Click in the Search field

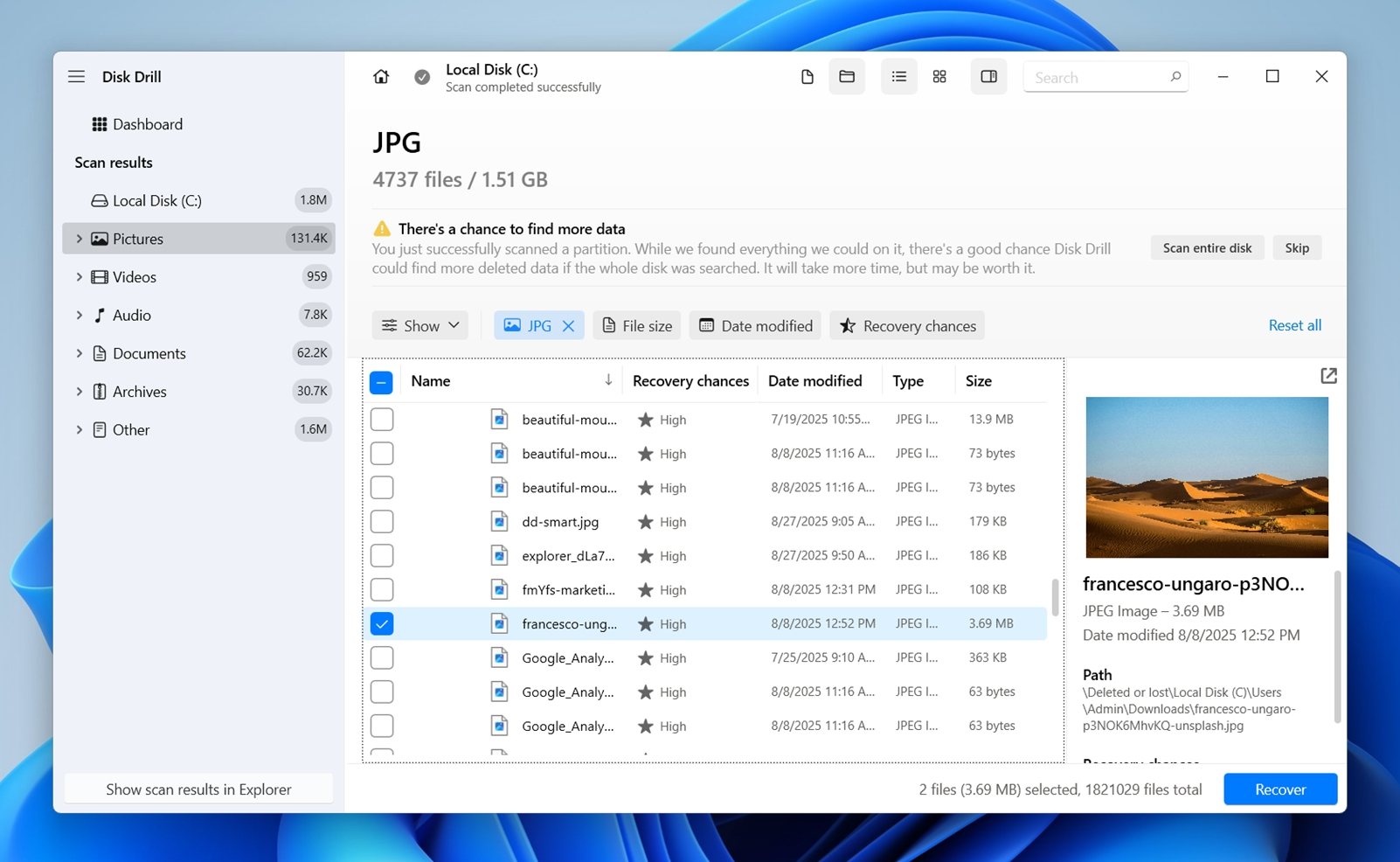click(1097, 77)
